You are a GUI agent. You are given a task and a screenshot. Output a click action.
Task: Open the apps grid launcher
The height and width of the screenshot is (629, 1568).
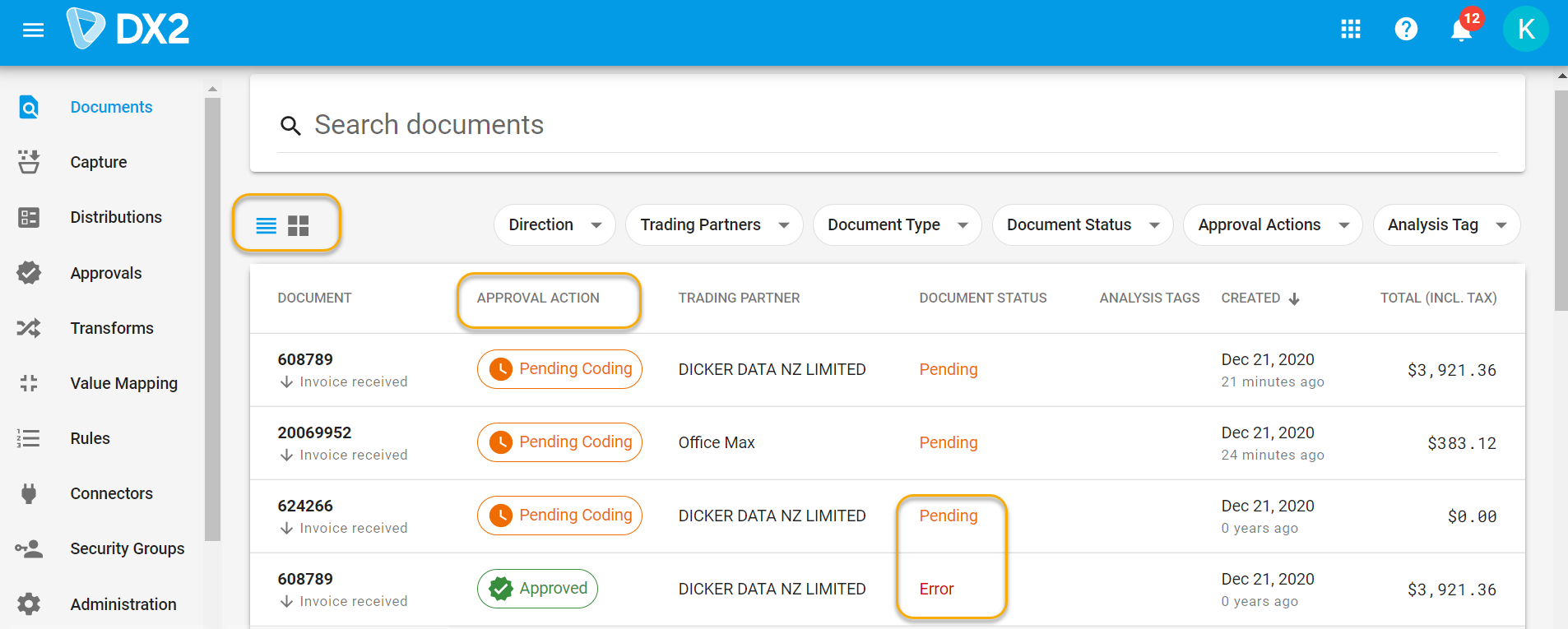1351,30
